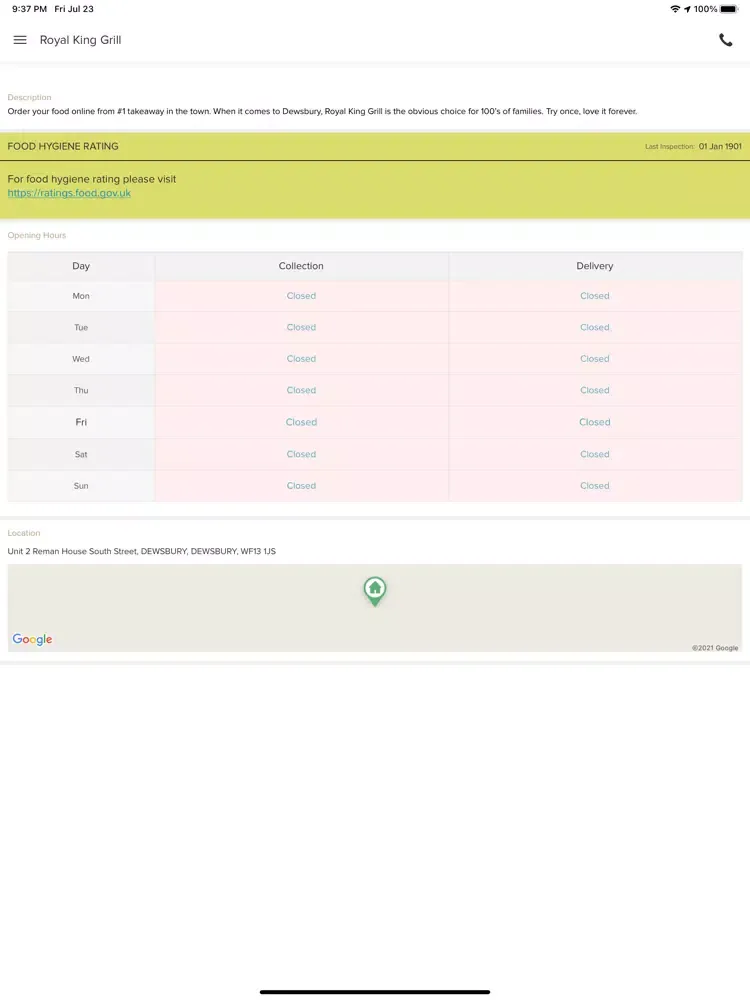Click Tuesday's Collection Closed cell
The width and height of the screenshot is (750, 1000).
(301, 327)
